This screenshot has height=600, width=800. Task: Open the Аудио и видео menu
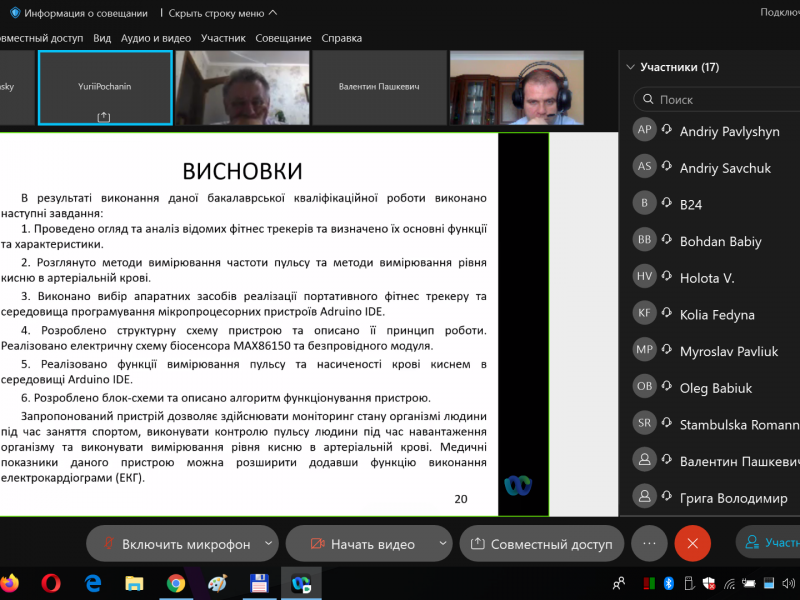tap(155, 38)
